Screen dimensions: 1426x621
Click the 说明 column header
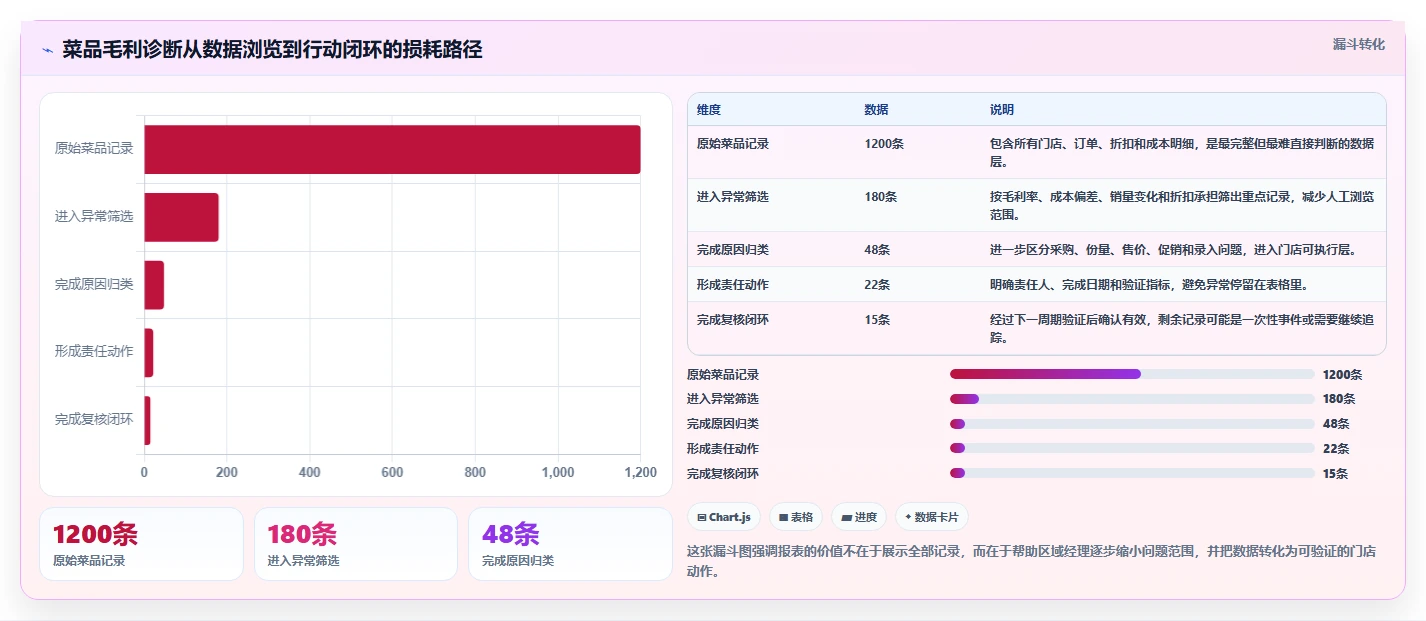pos(1002,109)
